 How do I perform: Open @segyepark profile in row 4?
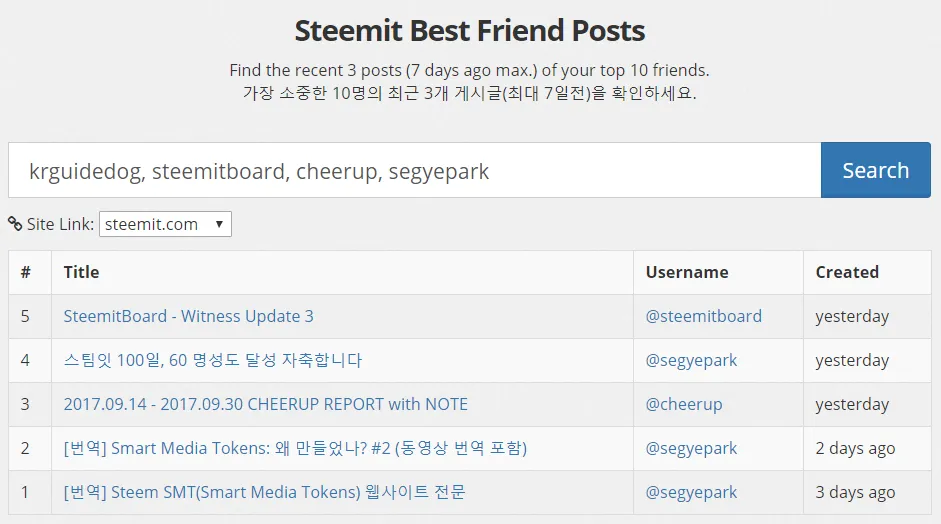coord(691,360)
